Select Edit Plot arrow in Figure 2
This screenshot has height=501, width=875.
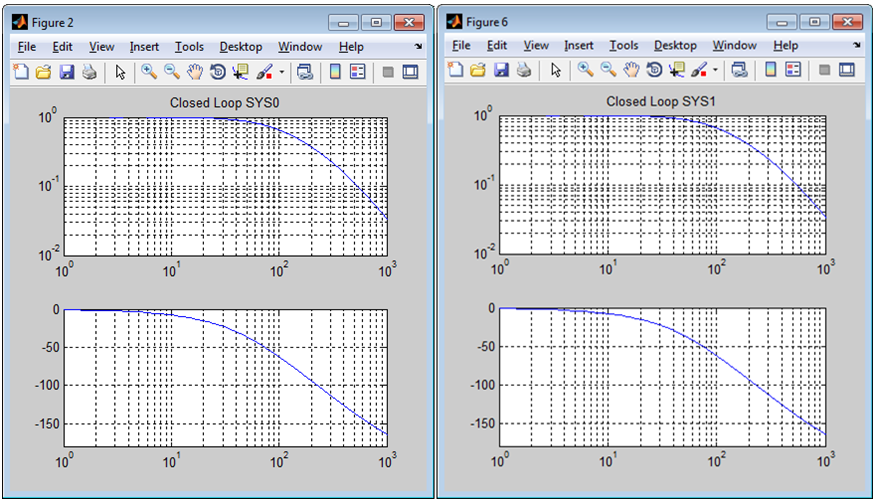[x=120, y=72]
